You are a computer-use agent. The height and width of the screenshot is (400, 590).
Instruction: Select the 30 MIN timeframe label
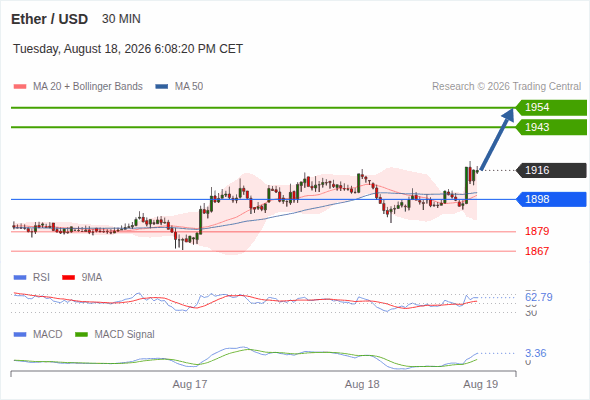pyautogui.click(x=121, y=19)
